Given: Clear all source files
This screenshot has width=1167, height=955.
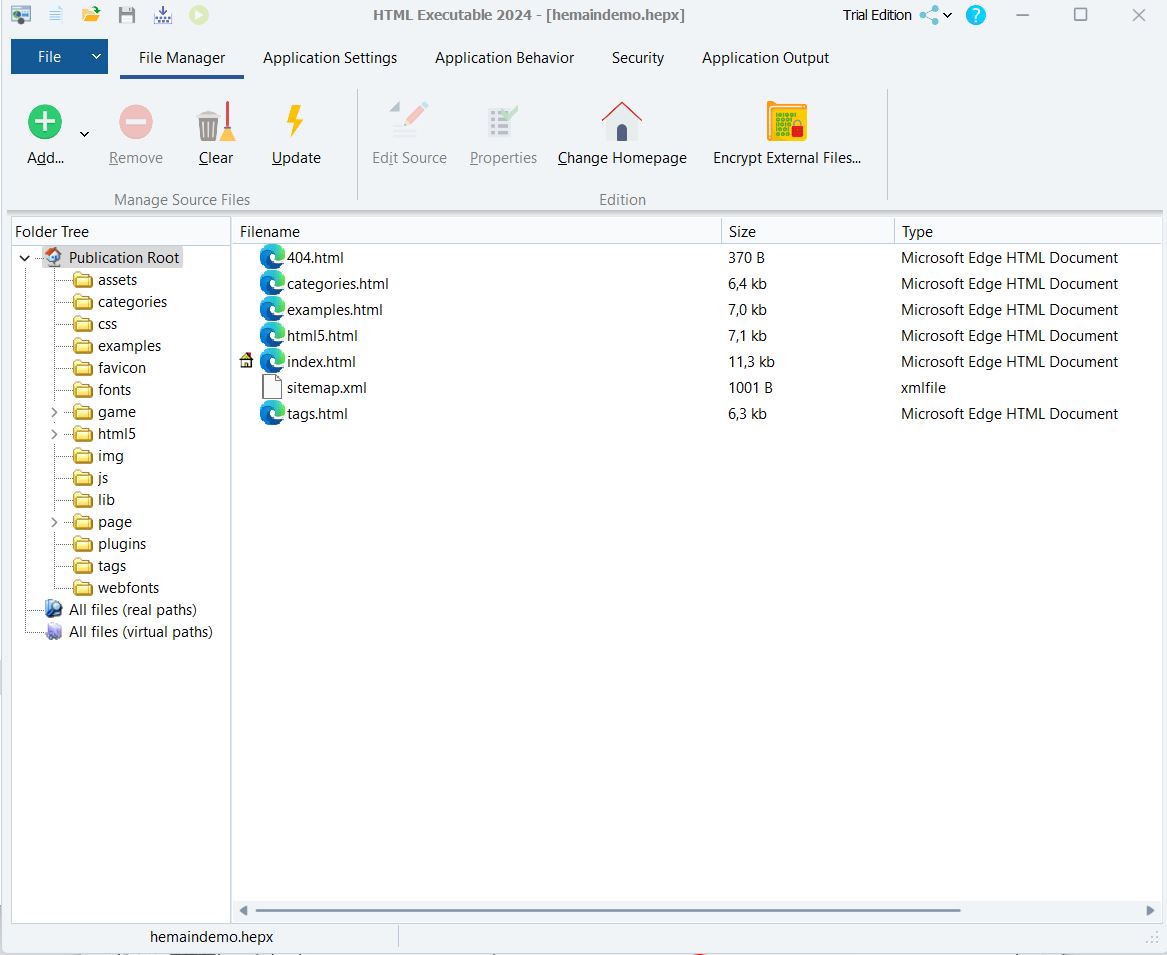Looking at the screenshot, I should point(216,133).
